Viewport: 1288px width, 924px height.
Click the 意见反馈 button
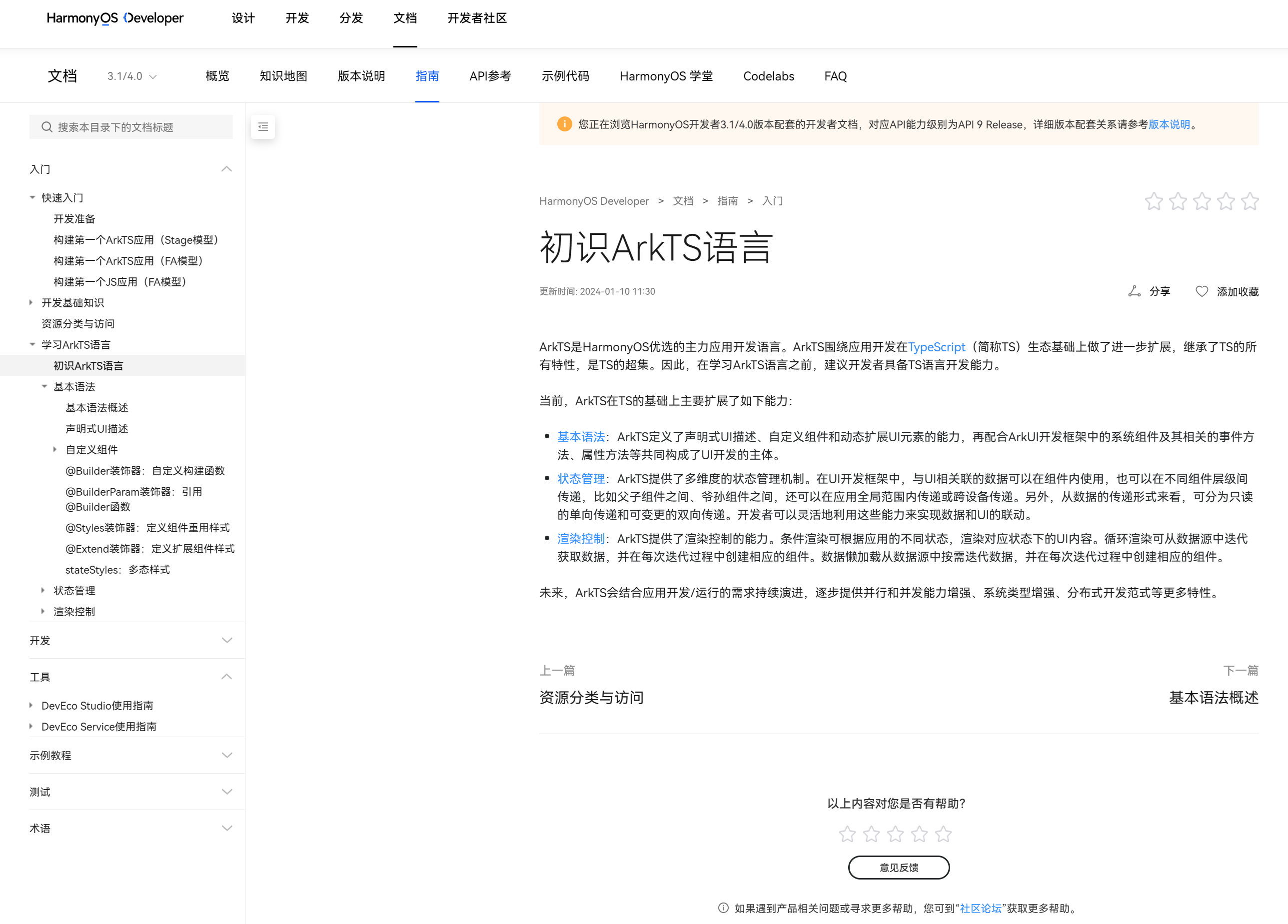(899, 867)
